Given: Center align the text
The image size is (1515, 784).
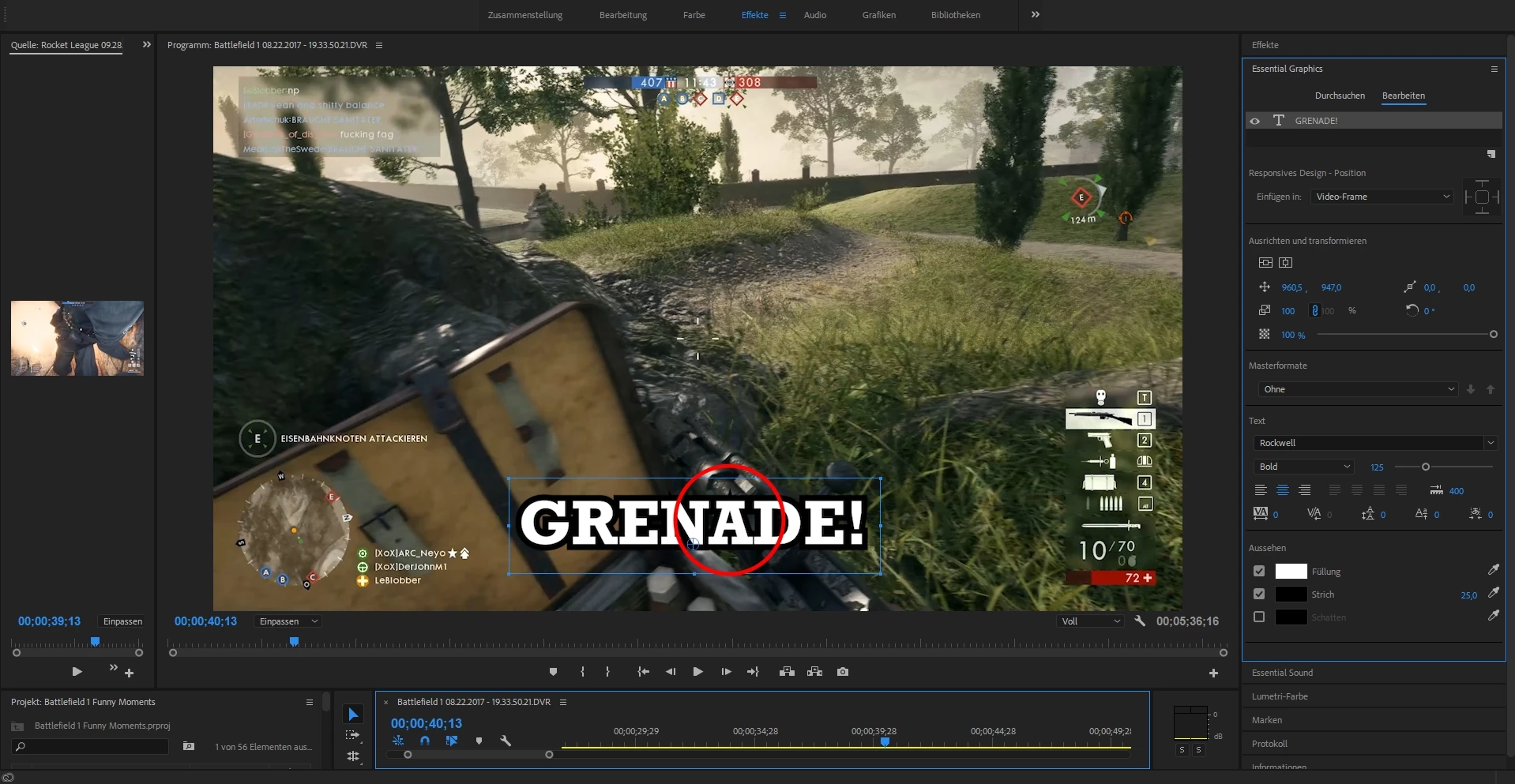Looking at the screenshot, I should tap(1283, 490).
